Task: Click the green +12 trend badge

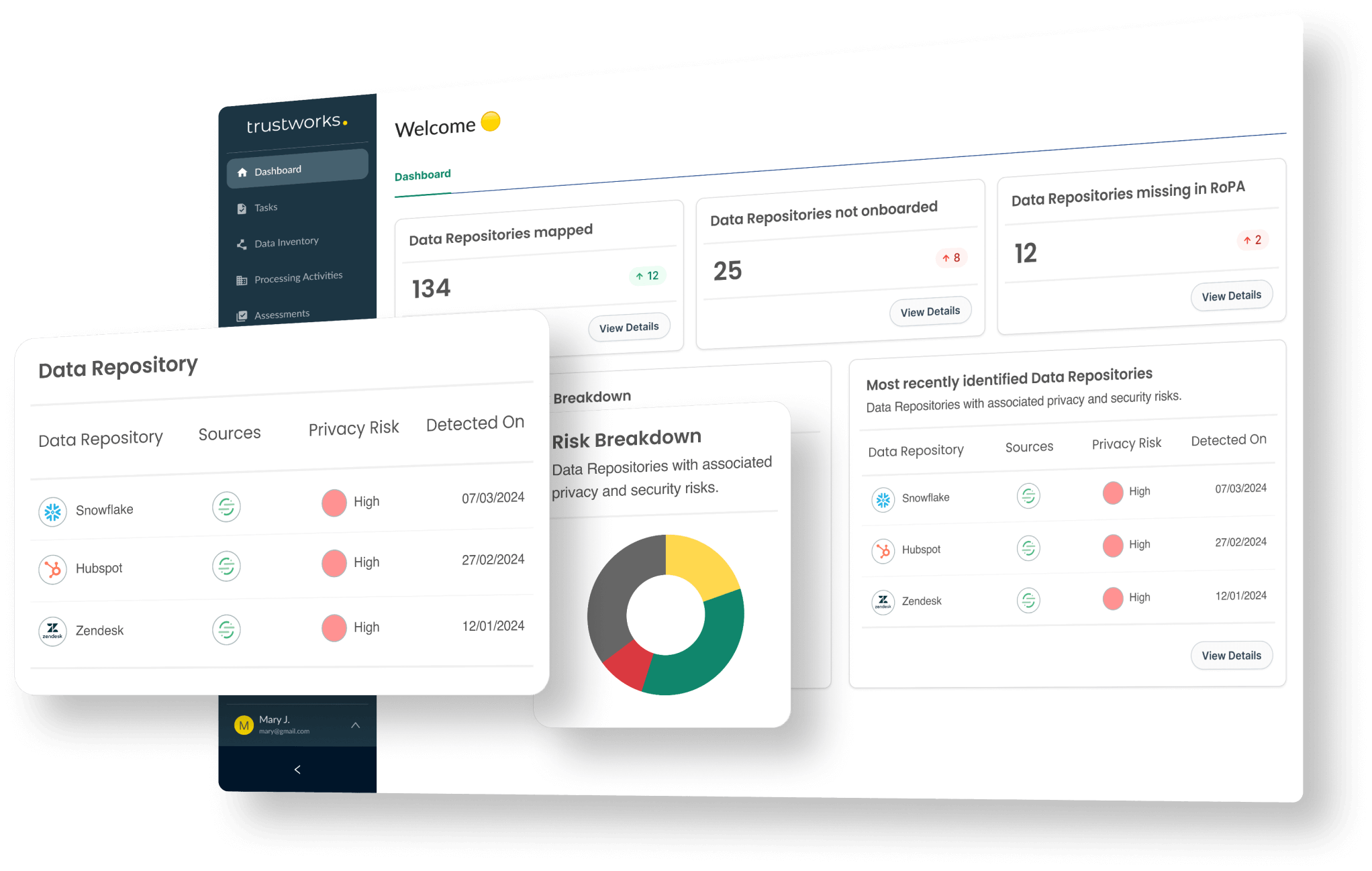Action: click(647, 276)
